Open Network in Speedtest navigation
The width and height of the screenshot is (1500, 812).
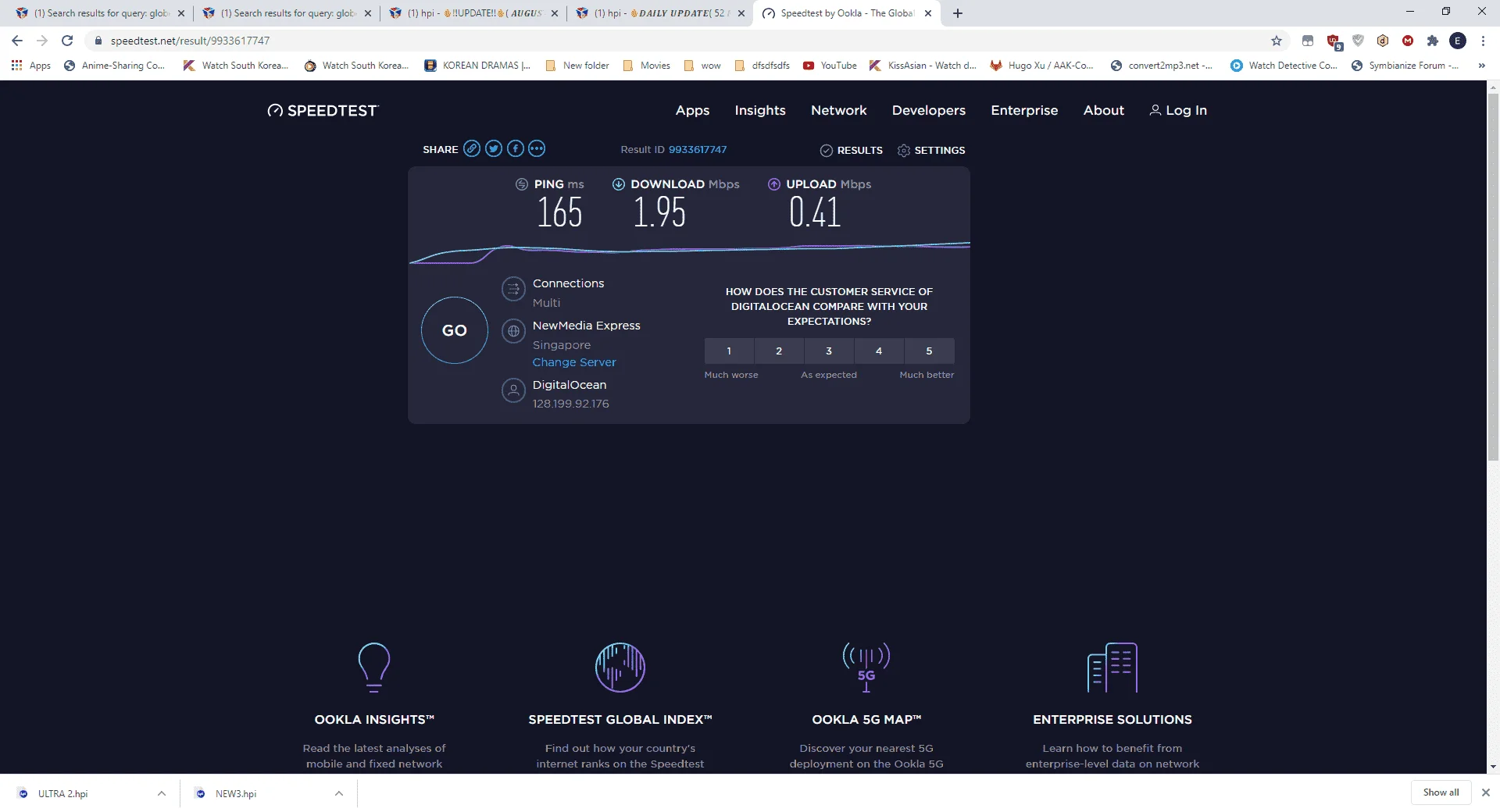point(839,111)
